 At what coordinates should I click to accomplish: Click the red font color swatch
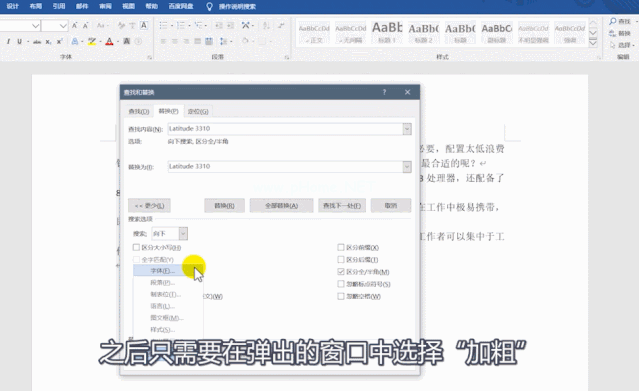point(109,41)
